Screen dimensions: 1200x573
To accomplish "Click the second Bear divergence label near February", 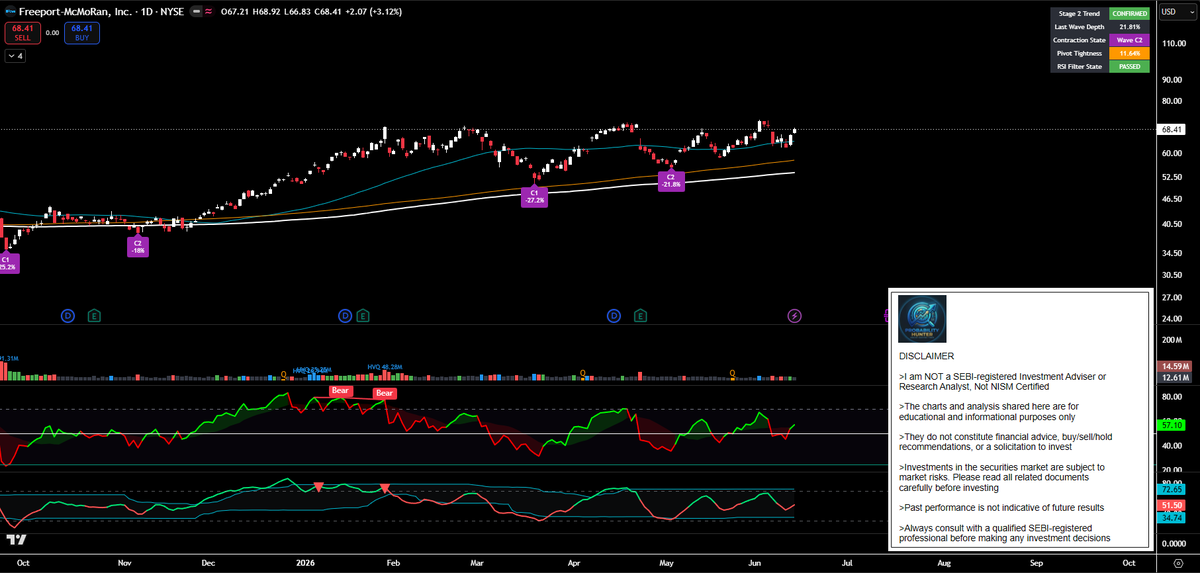I will click(x=385, y=394).
